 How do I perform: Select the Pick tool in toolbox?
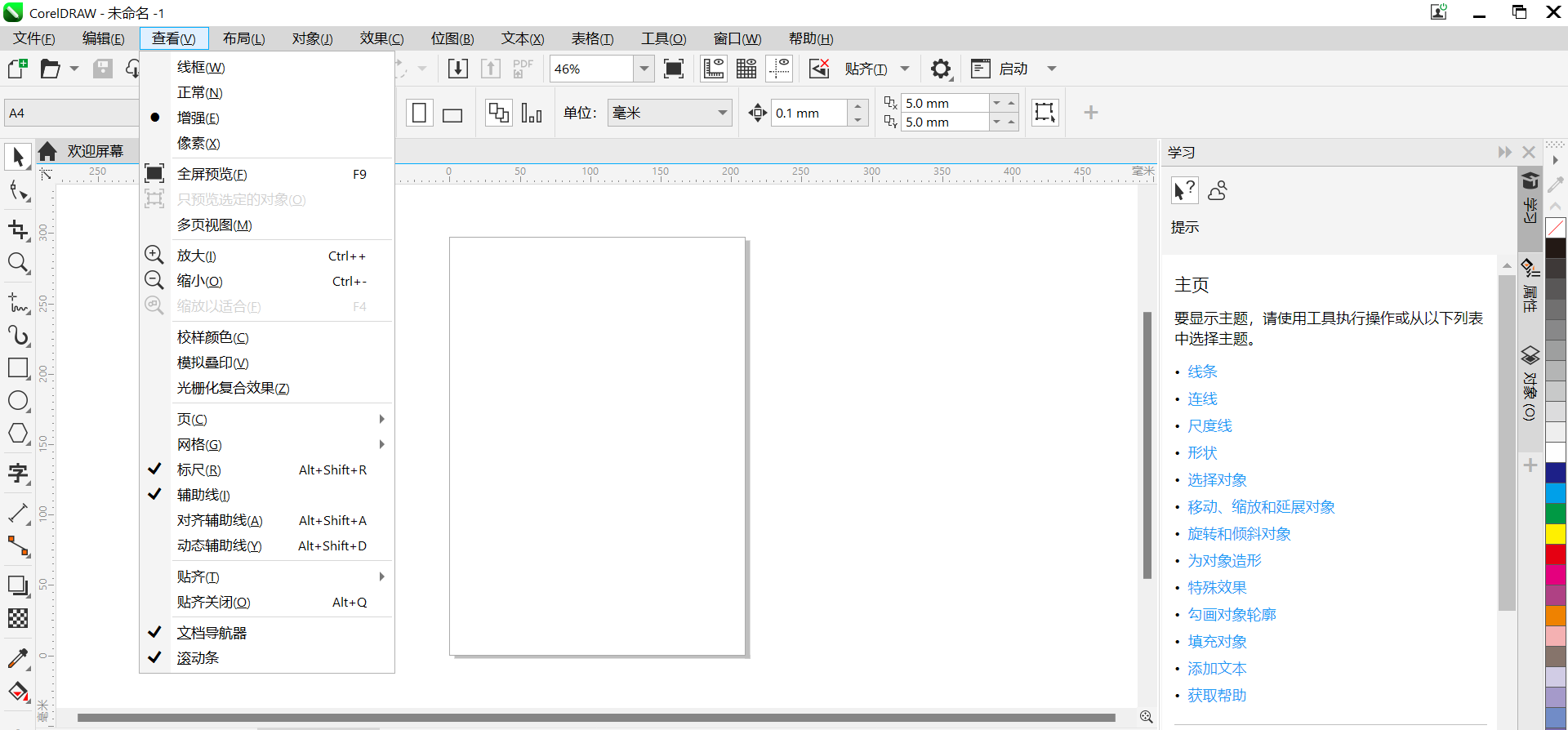coord(18,156)
